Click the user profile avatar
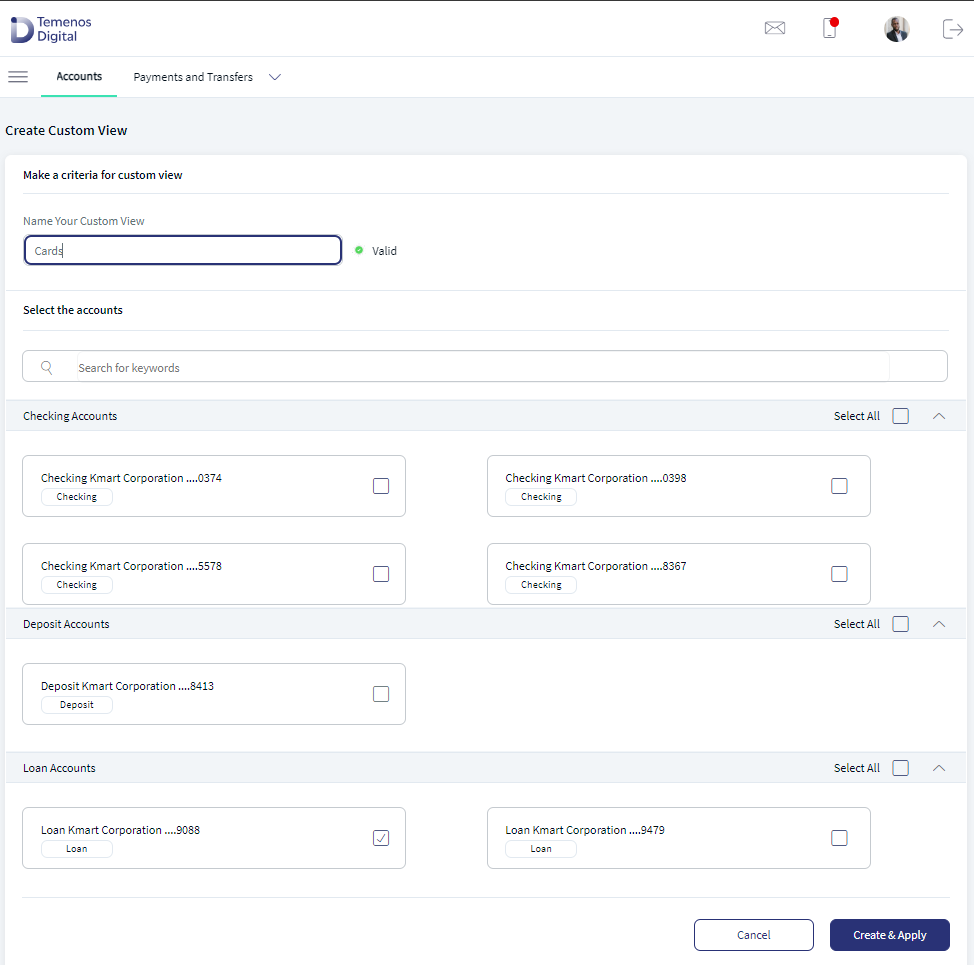Viewport: 974px width, 965px height. click(x=896, y=29)
